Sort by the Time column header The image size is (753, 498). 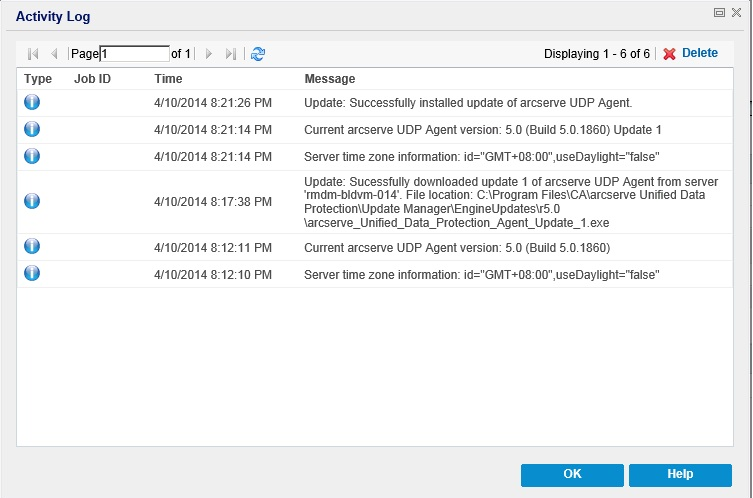[x=168, y=79]
